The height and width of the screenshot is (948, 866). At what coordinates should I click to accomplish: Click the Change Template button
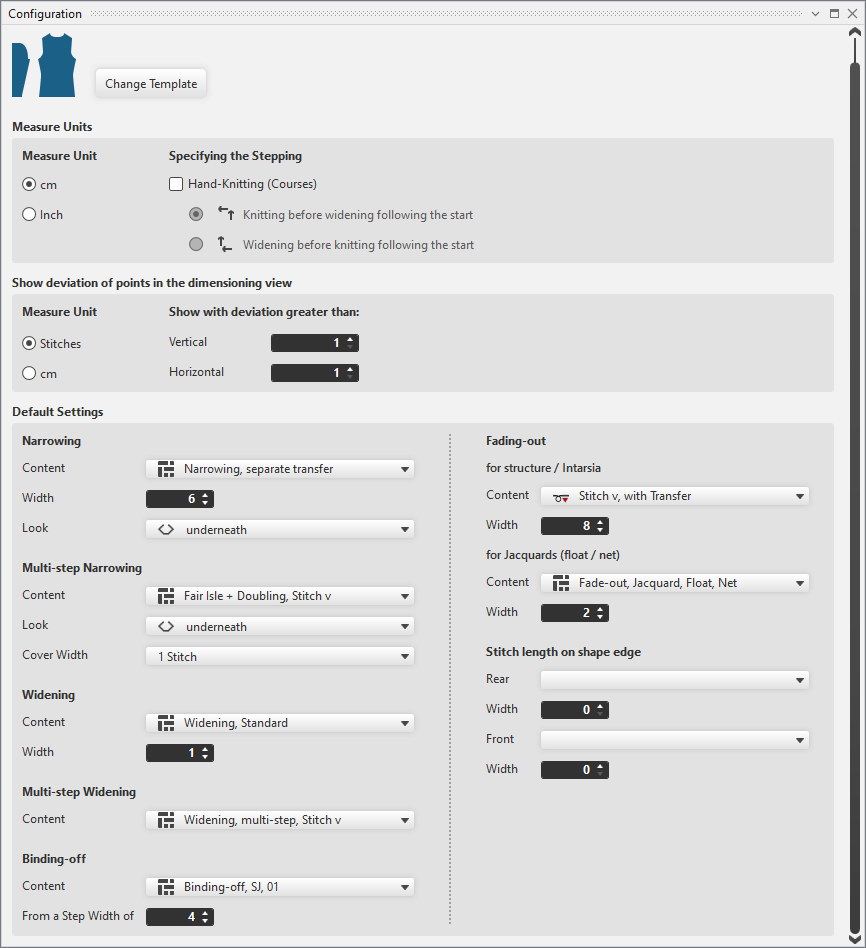(x=151, y=84)
